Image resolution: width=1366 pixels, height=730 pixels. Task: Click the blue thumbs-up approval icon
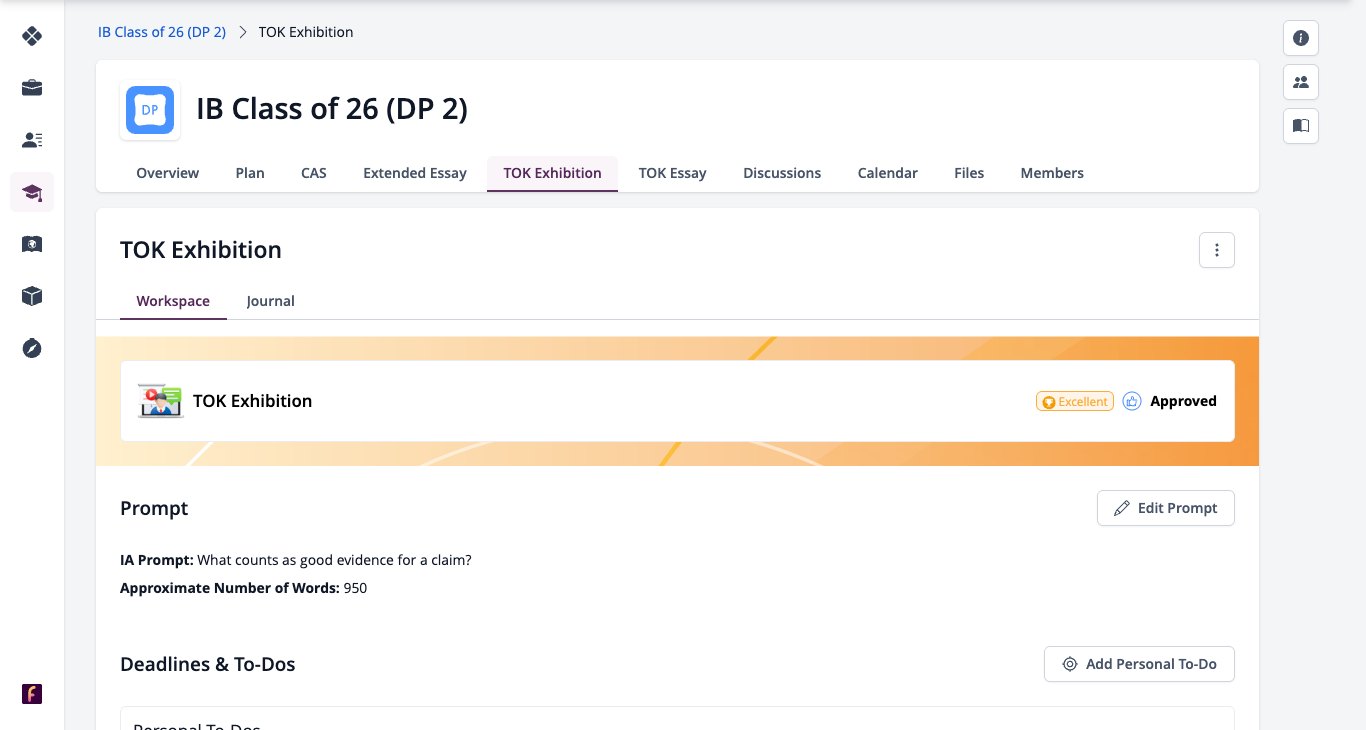1132,401
